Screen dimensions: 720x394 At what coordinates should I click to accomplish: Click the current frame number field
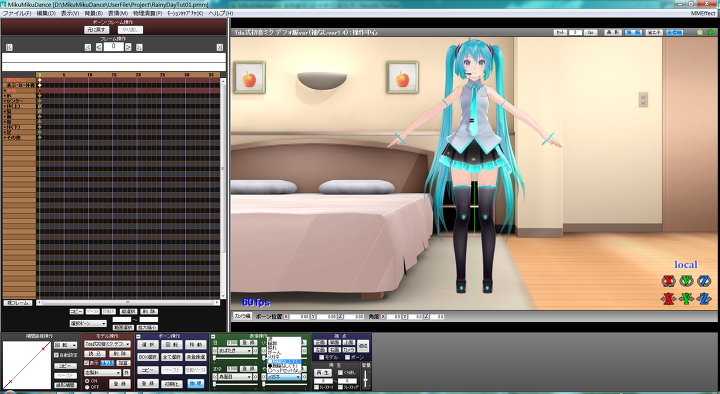(x=113, y=47)
